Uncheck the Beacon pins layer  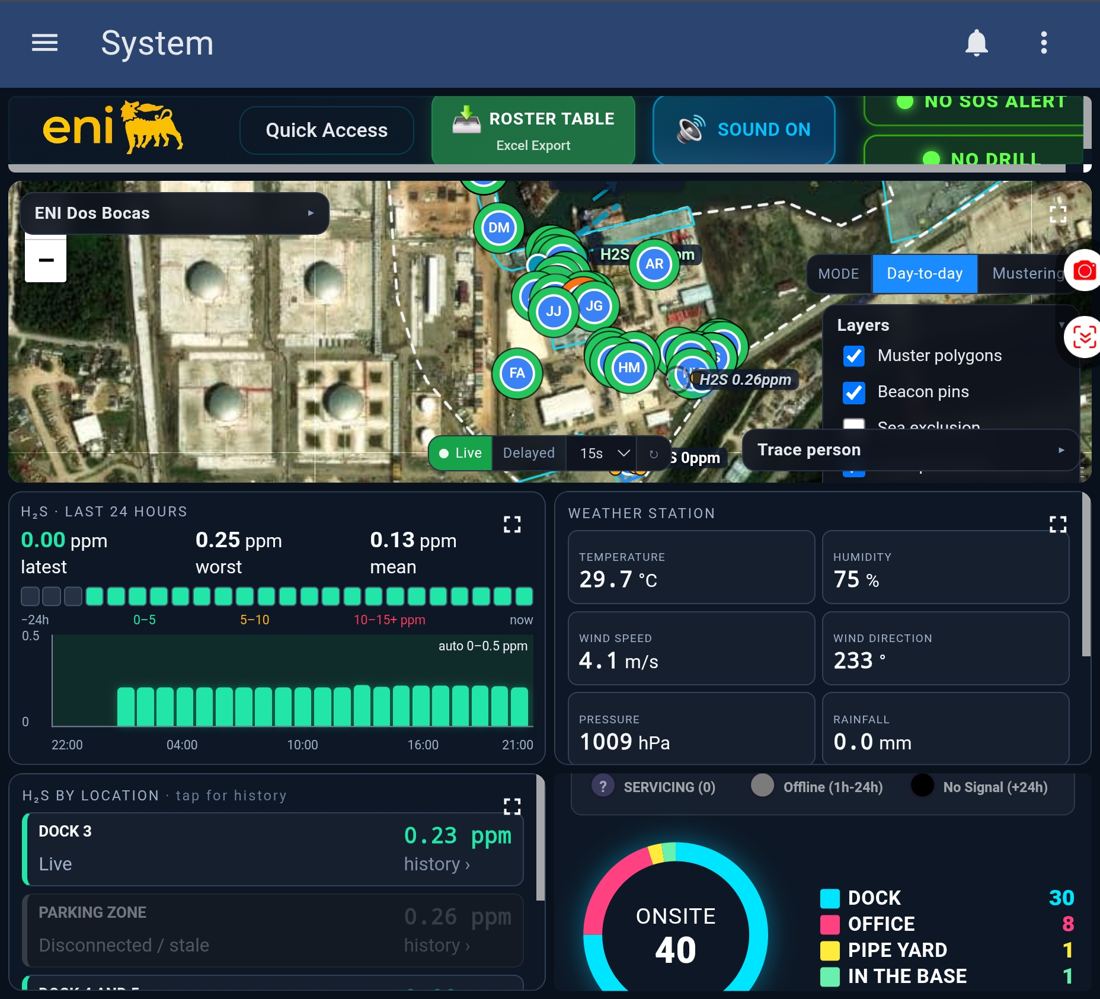tap(854, 392)
